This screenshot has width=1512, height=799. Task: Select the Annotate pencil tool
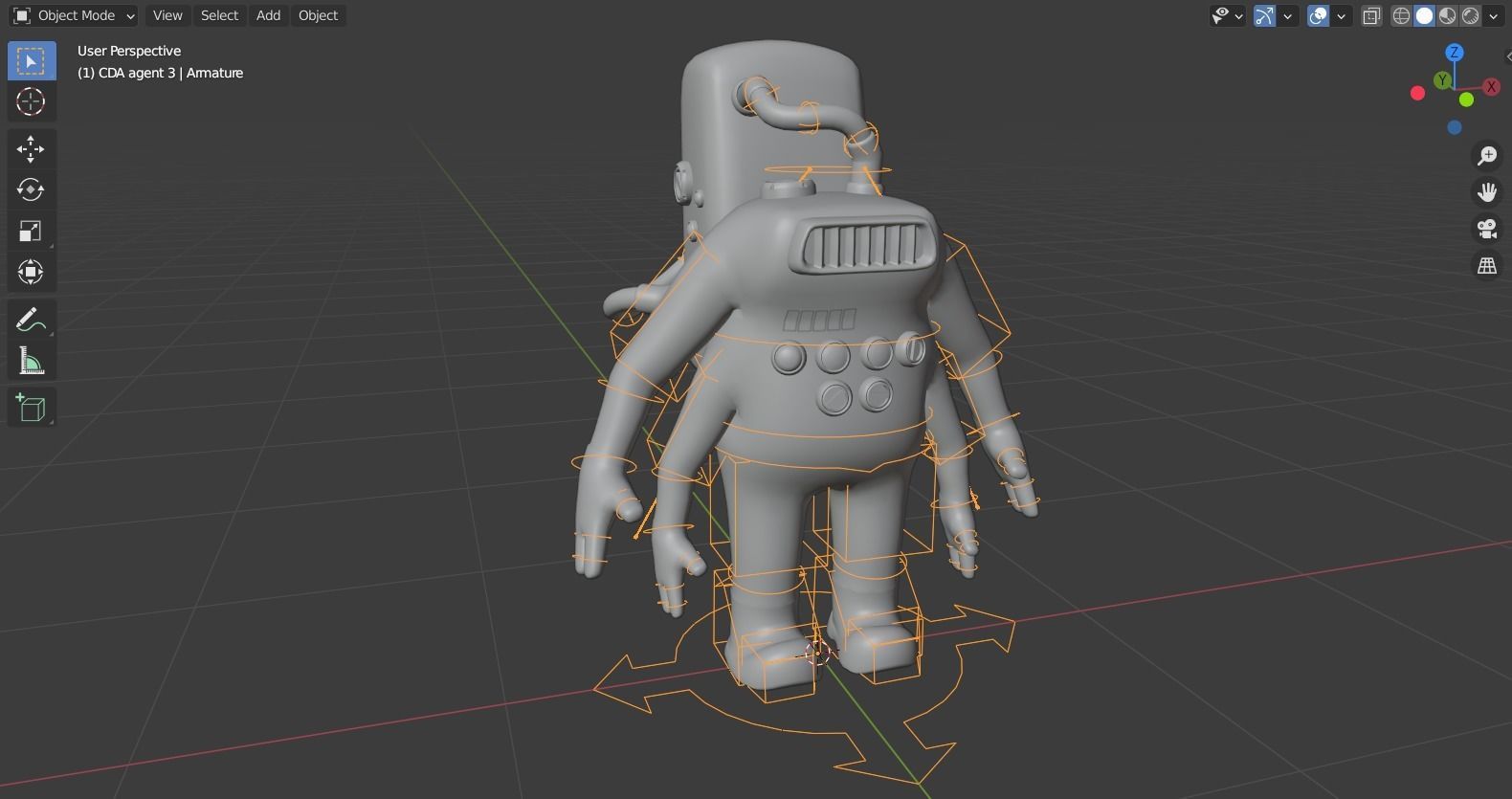coord(31,320)
